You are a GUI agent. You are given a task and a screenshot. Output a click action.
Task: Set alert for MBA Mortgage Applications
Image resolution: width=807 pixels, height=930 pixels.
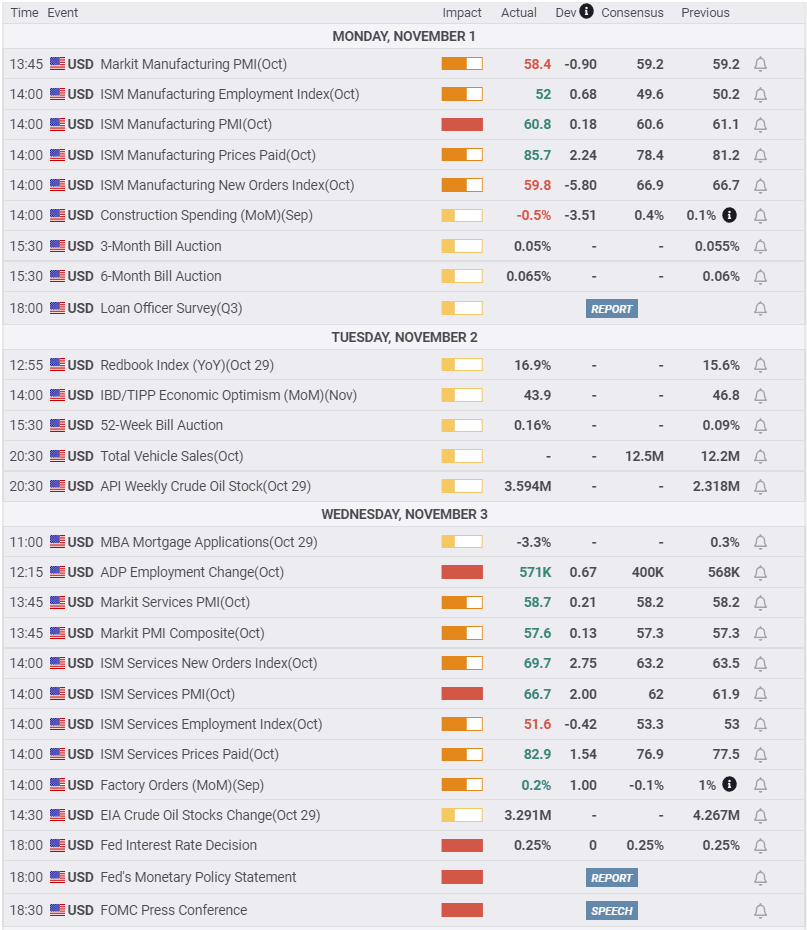pyautogui.click(x=760, y=542)
